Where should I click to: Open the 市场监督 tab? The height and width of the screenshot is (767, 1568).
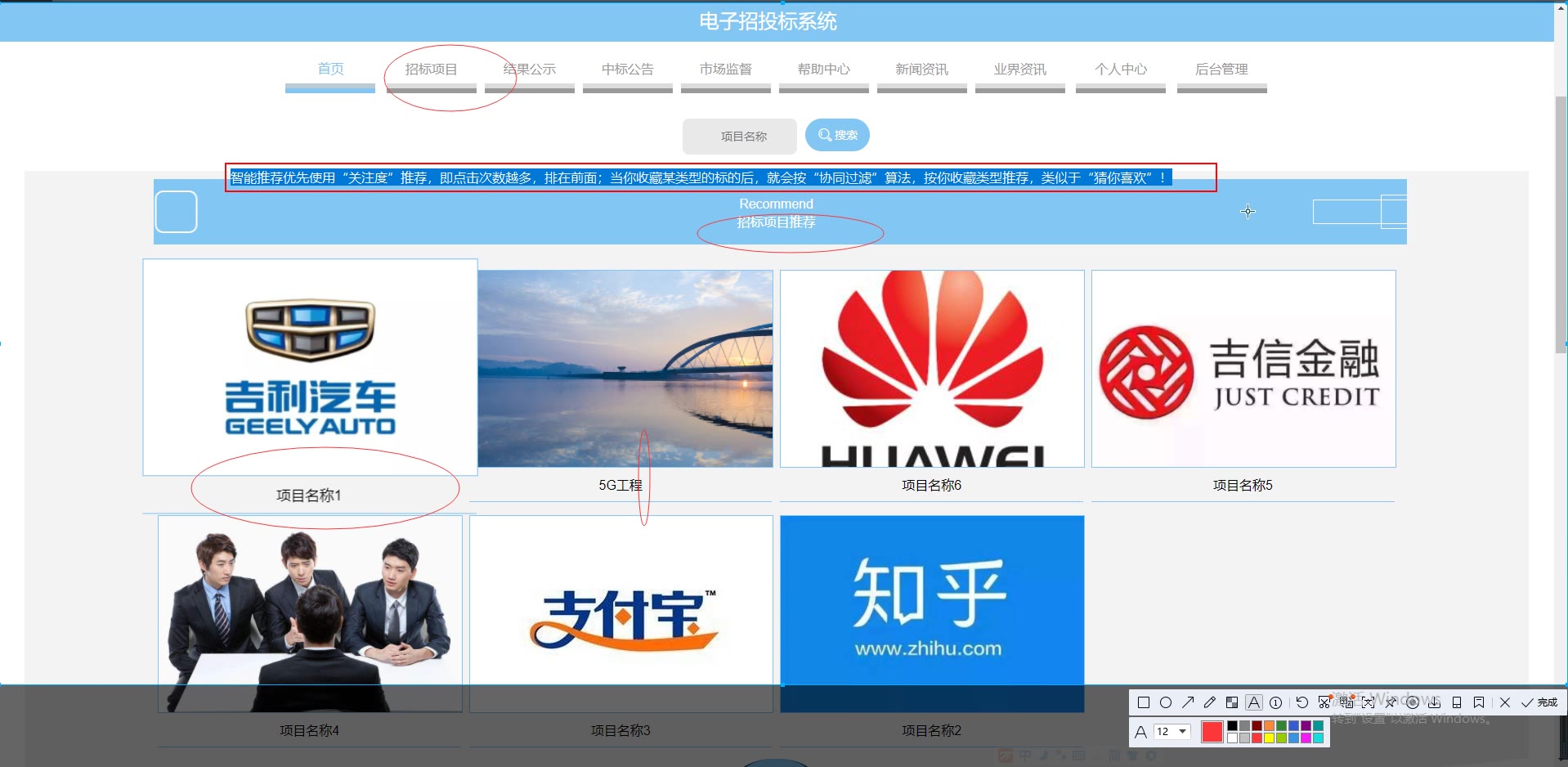(x=726, y=70)
